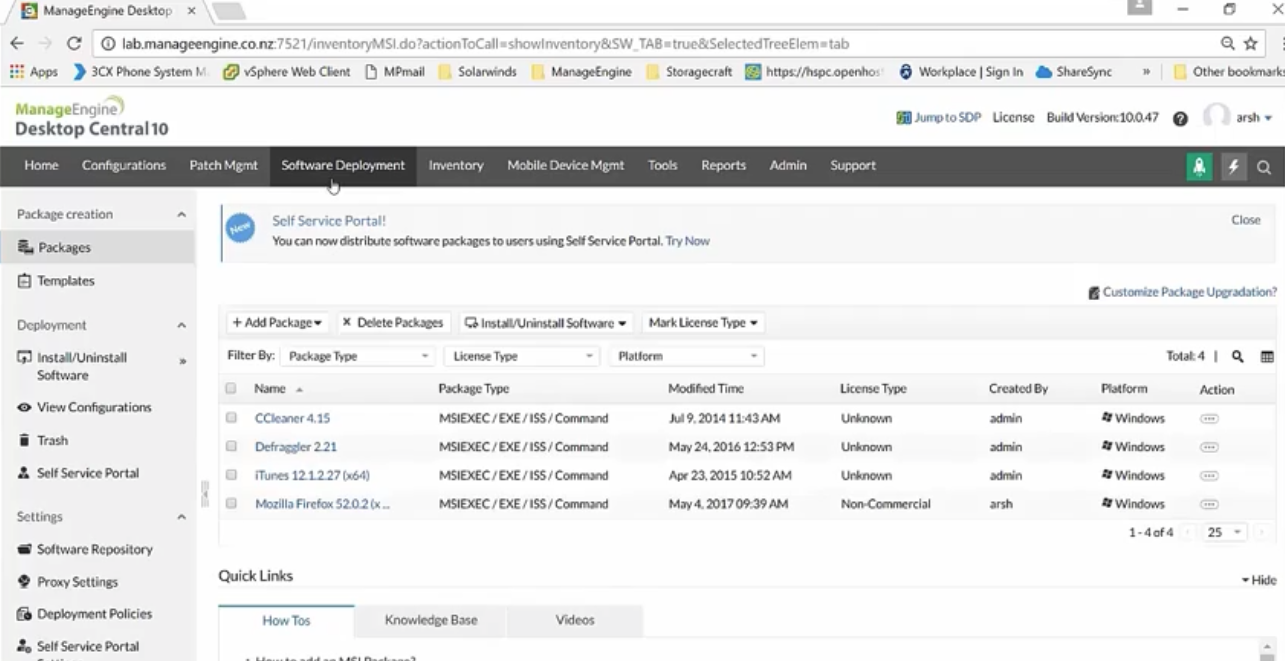Reload the page with browser refresh icon
Image resolution: width=1285 pixels, height=661 pixels.
[x=74, y=43]
